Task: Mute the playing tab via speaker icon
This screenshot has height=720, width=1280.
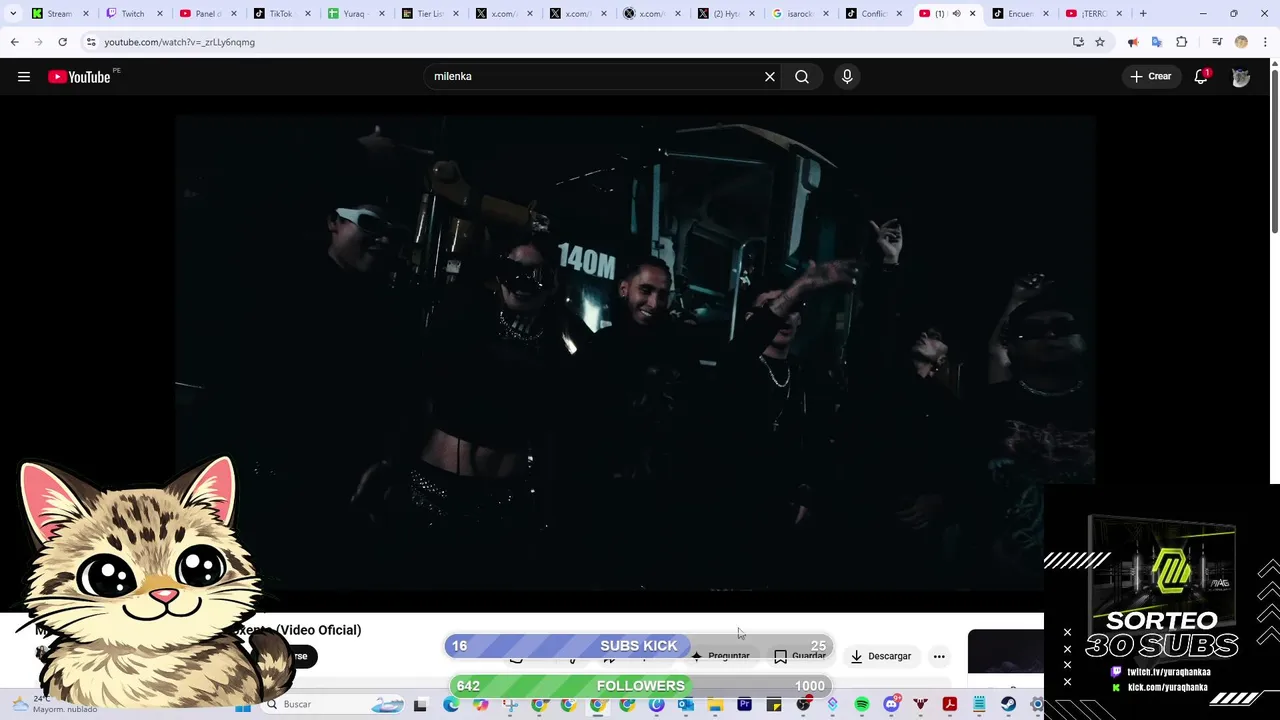Action: point(956,13)
